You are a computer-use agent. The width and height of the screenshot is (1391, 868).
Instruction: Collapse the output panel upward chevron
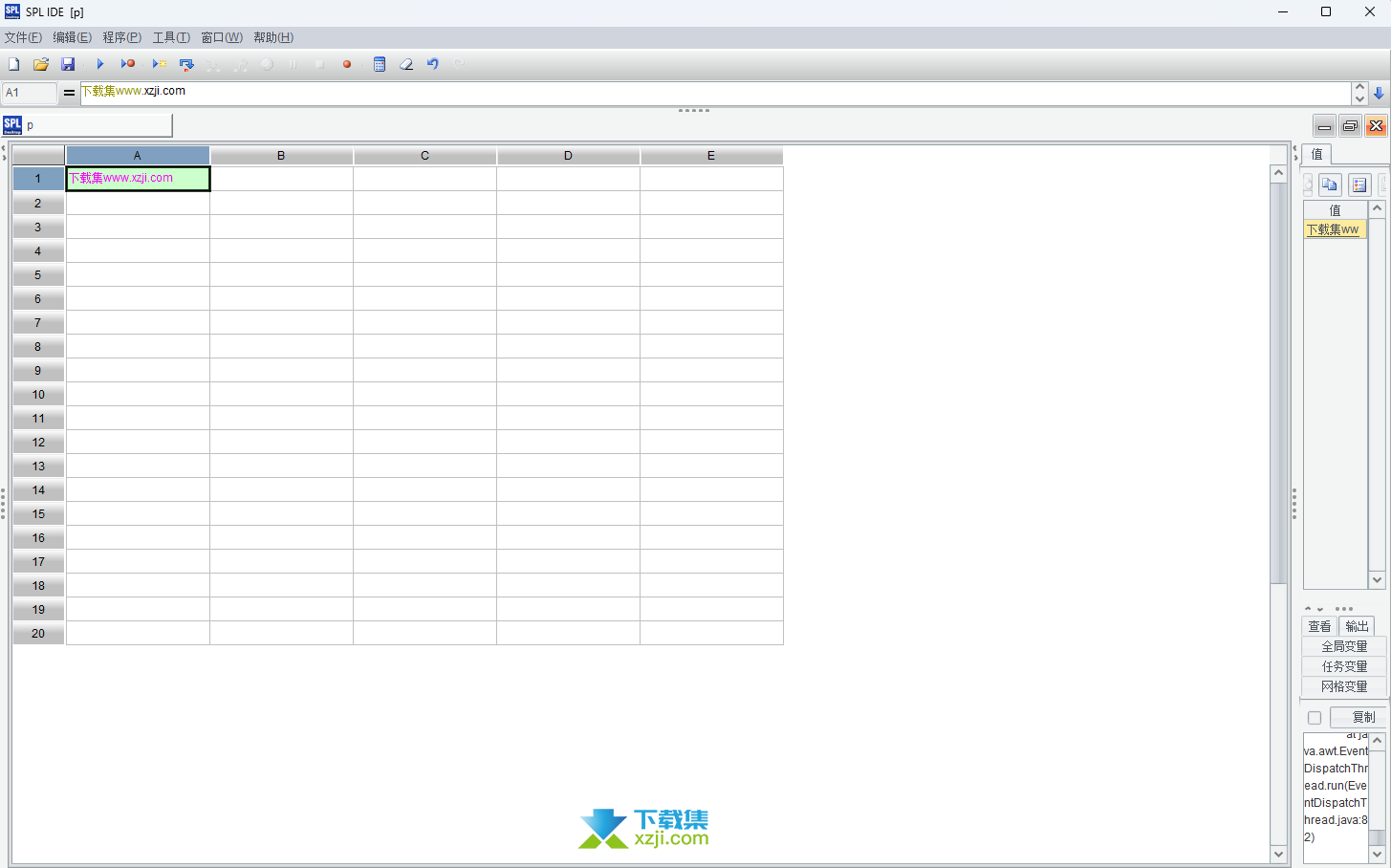tap(1307, 608)
